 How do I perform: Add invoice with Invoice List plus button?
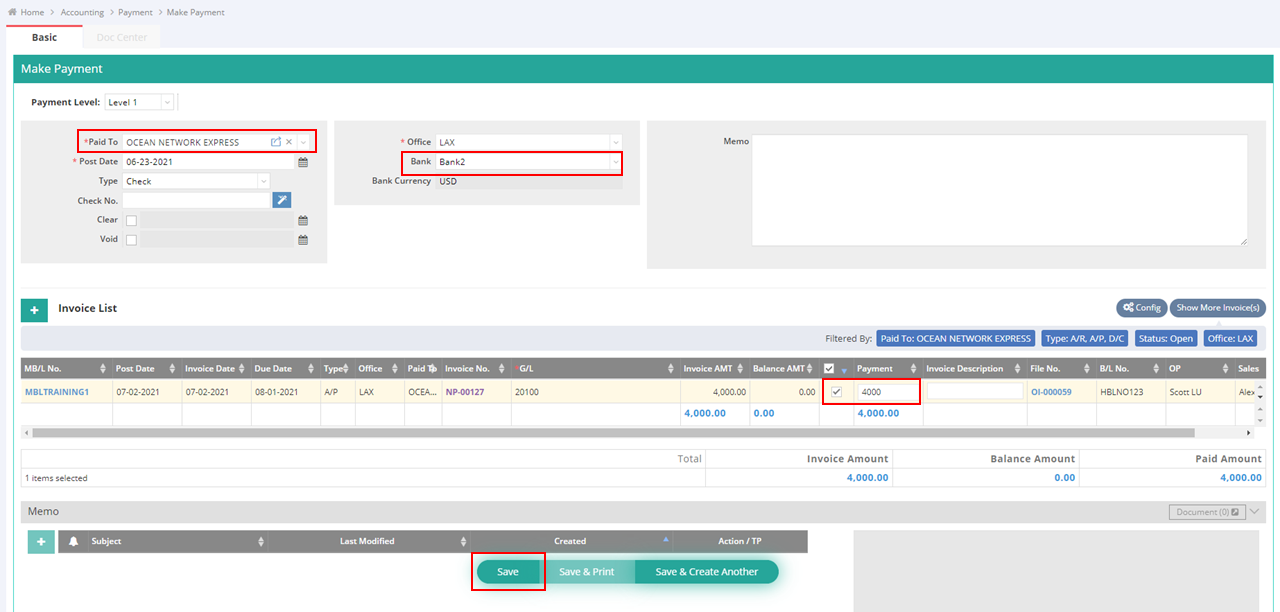coord(34,310)
